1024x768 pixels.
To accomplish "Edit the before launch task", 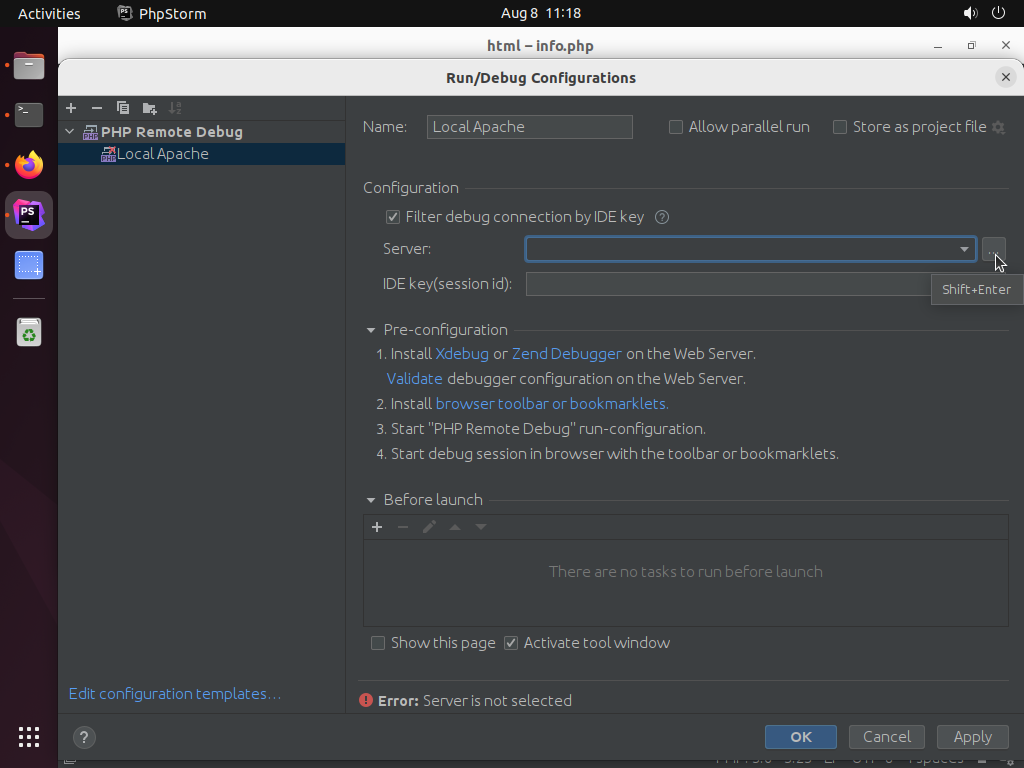I will [429, 527].
